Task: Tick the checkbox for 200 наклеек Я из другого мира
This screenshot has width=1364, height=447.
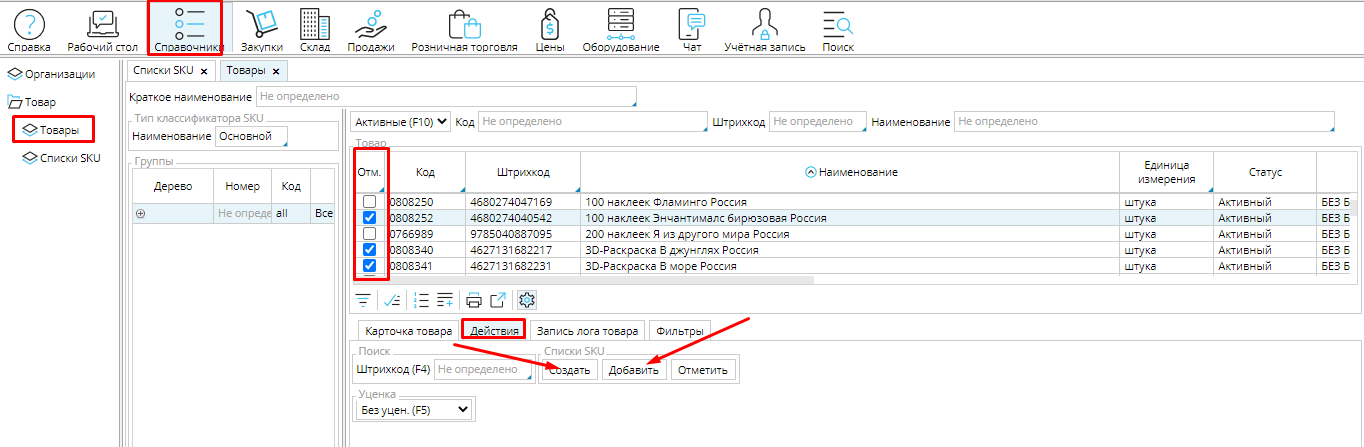Action: pyautogui.click(x=369, y=234)
